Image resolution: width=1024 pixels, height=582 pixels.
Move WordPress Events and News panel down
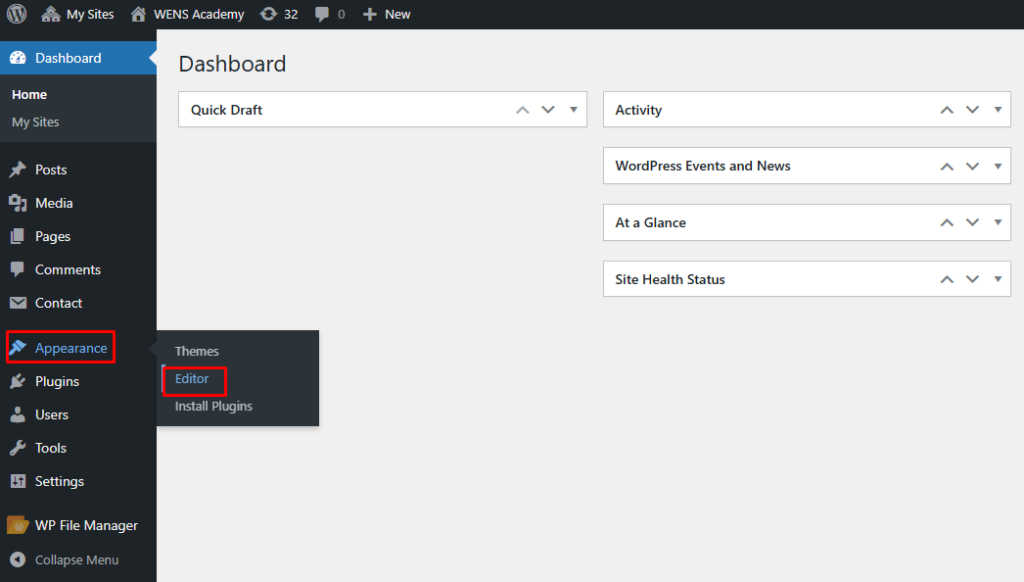click(972, 166)
